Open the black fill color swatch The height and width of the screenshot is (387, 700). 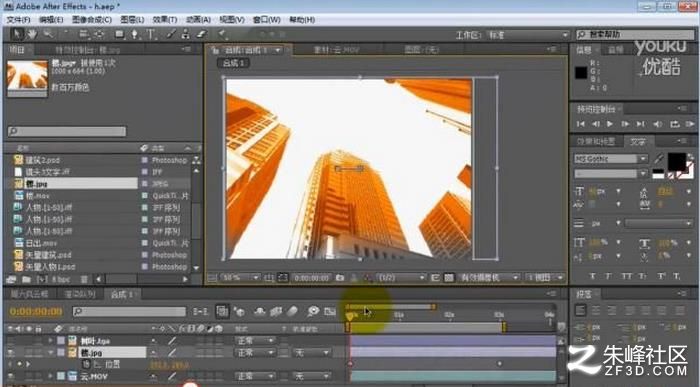coord(676,162)
